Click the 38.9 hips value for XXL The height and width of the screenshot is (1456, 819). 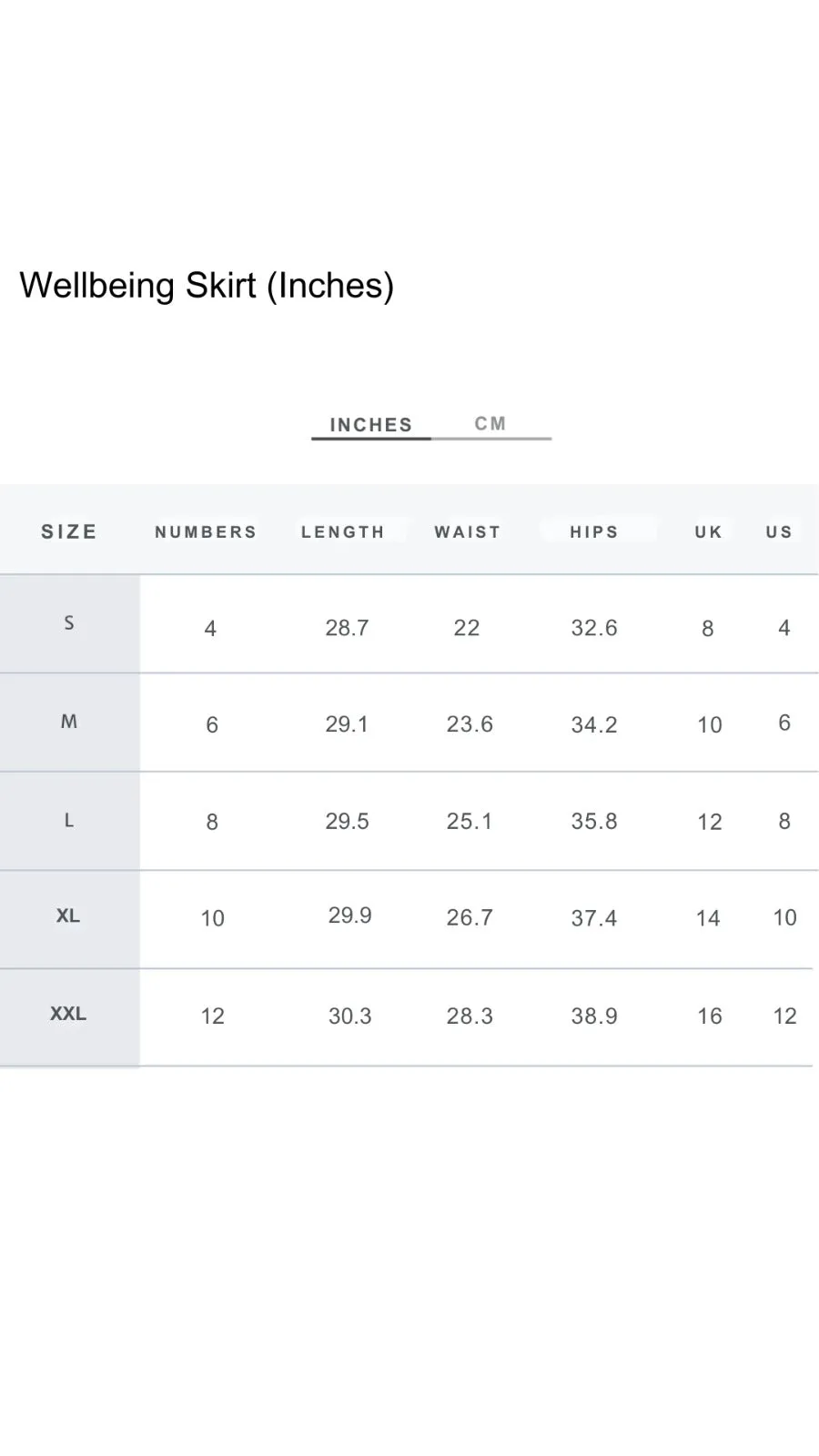click(x=594, y=1016)
